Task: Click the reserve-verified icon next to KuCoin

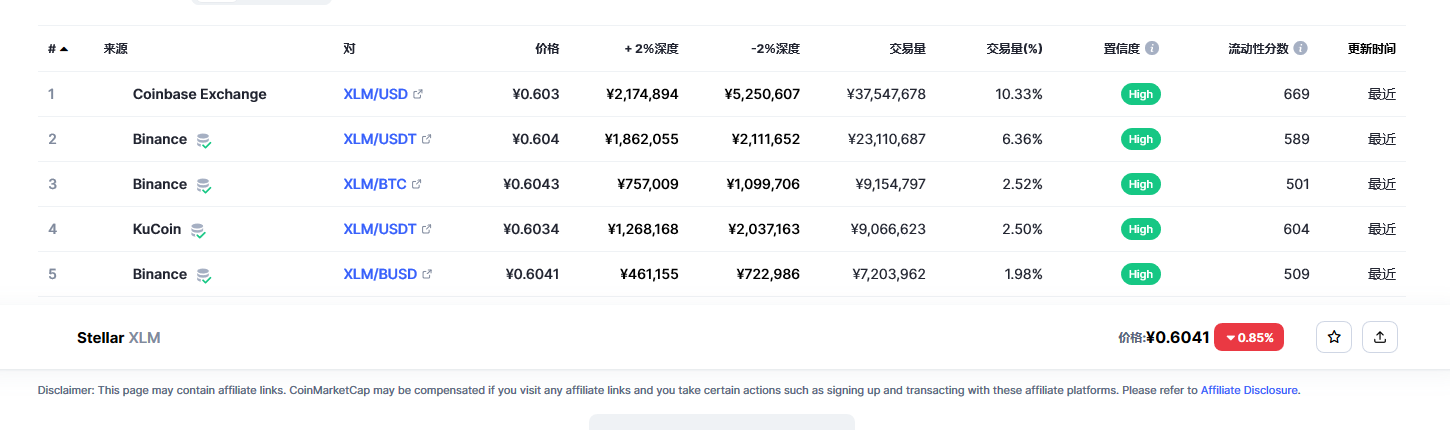Action: click(x=198, y=230)
